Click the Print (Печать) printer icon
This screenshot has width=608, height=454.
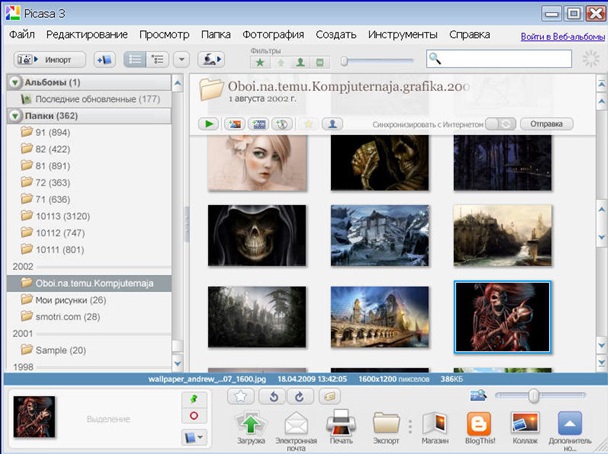[340, 423]
